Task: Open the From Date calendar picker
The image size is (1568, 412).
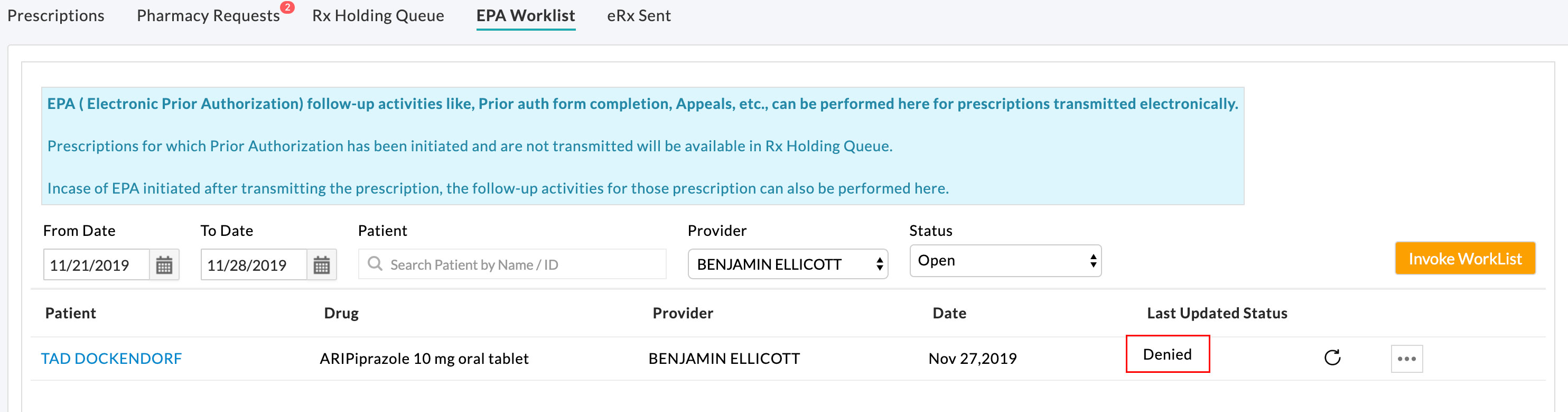Action: (164, 265)
